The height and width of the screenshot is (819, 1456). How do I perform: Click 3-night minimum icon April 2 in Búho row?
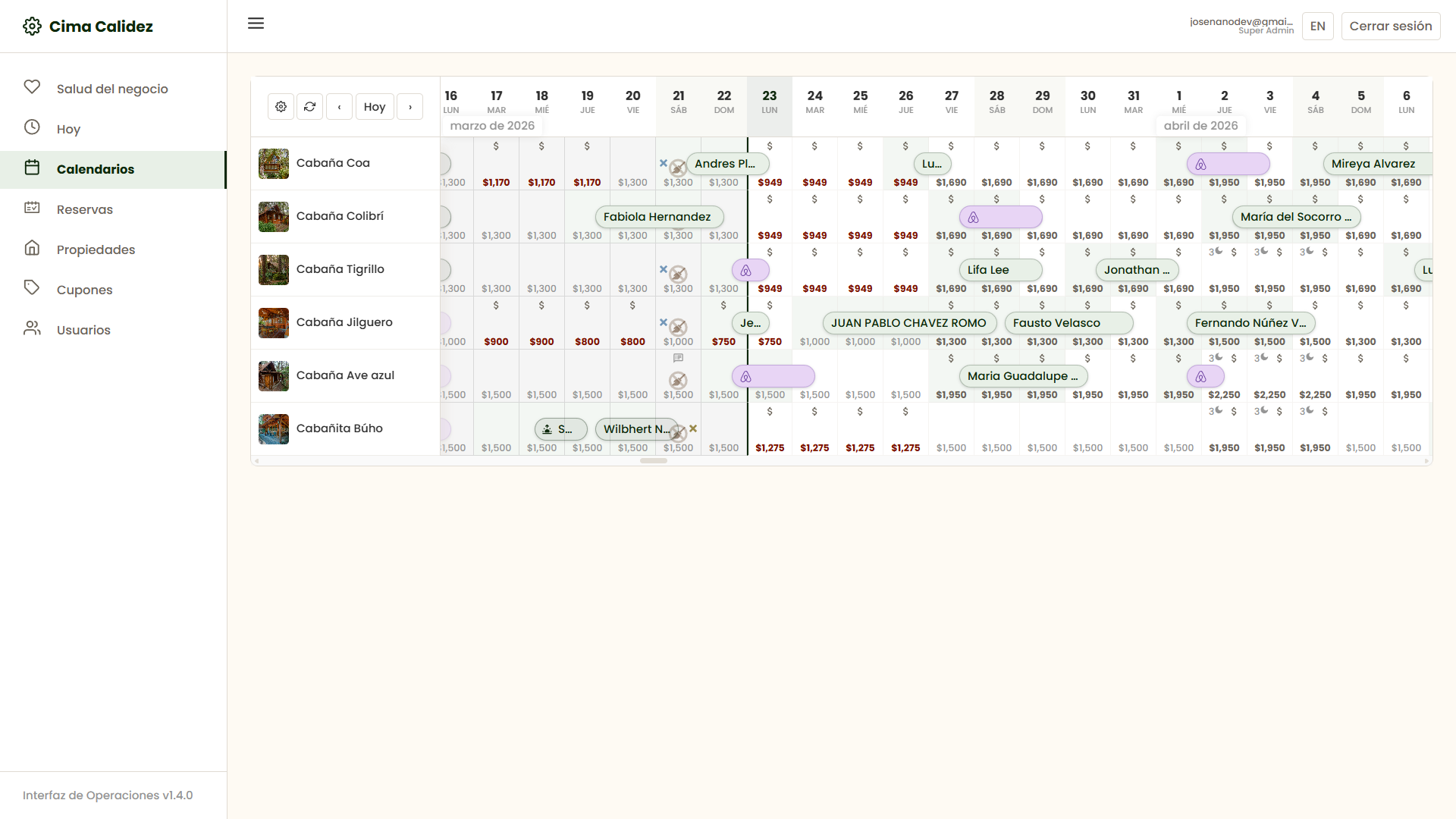(1216, 411)
